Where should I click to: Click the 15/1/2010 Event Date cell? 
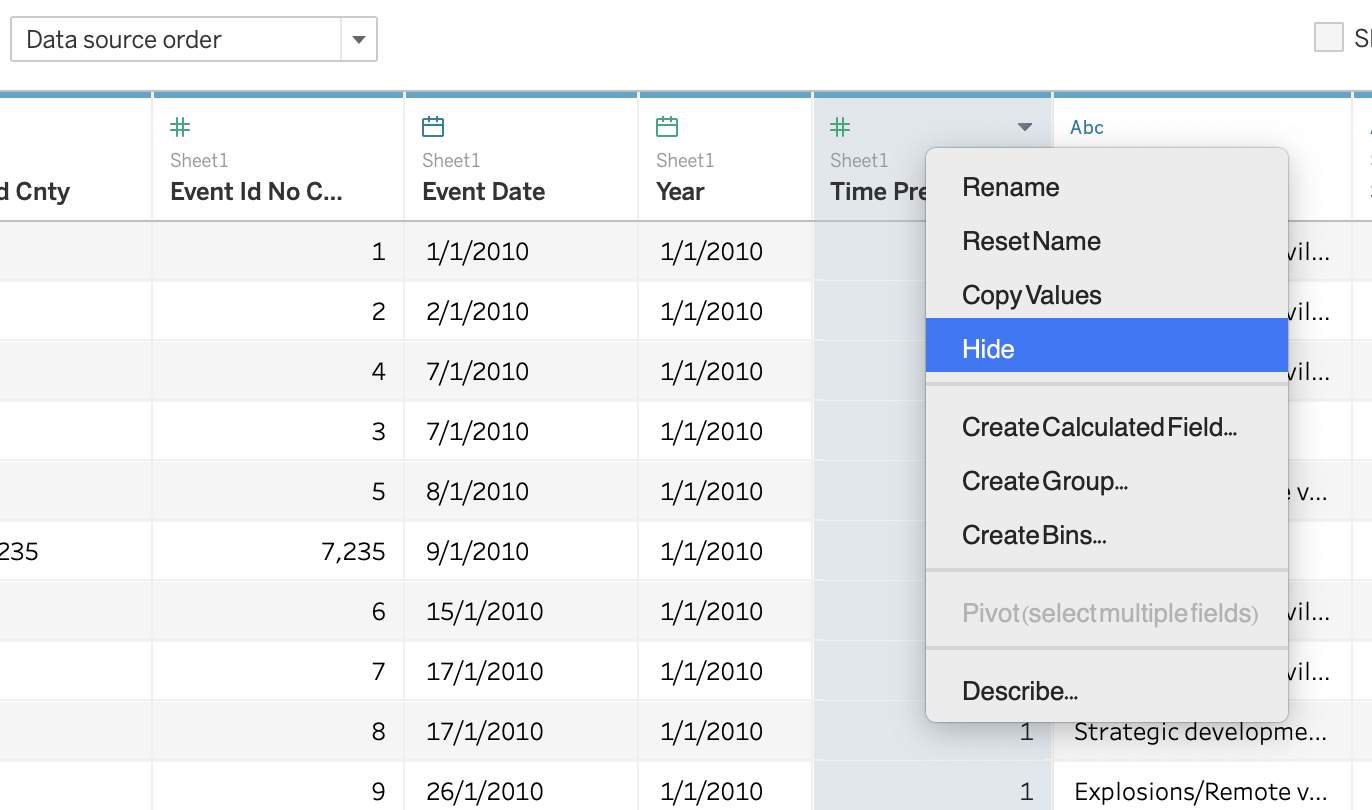(x=484, y=611)
